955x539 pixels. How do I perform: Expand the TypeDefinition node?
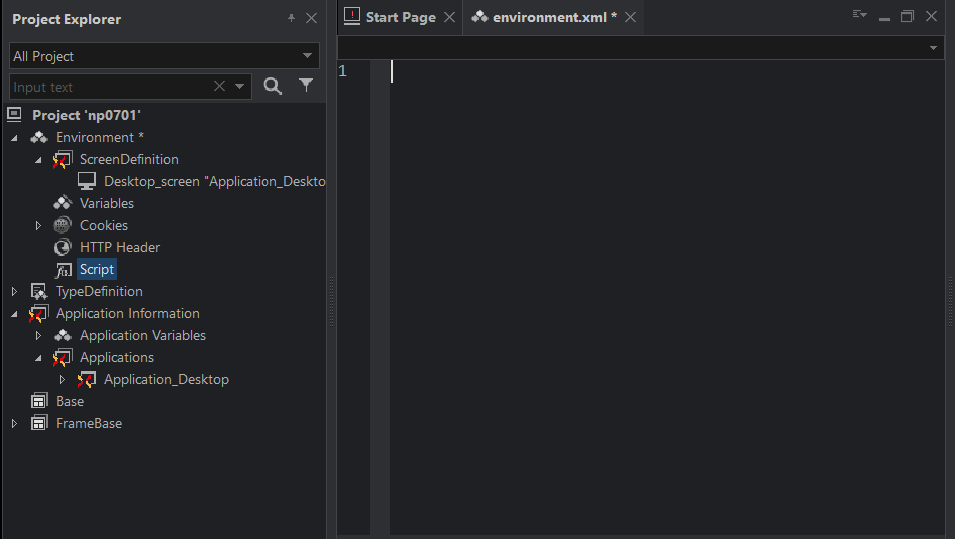tap(14, 292)
